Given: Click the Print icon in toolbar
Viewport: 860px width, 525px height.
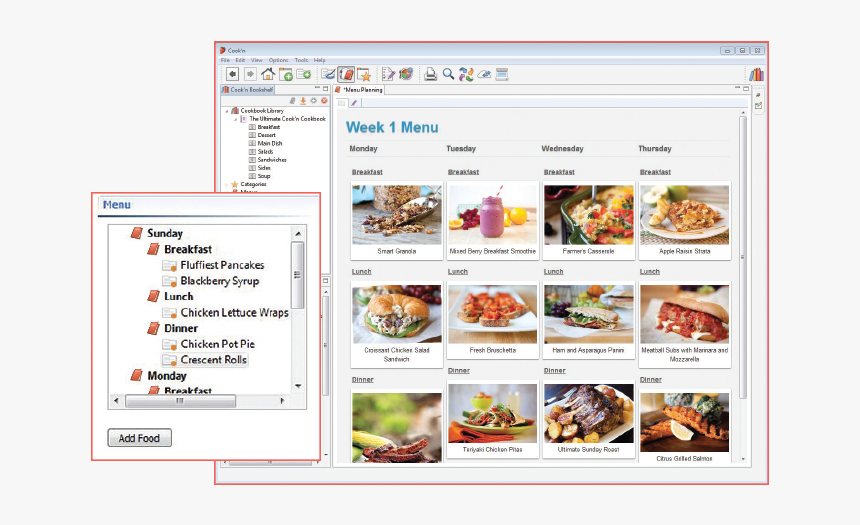Looking at the screenshot, I should coord(431,74).
